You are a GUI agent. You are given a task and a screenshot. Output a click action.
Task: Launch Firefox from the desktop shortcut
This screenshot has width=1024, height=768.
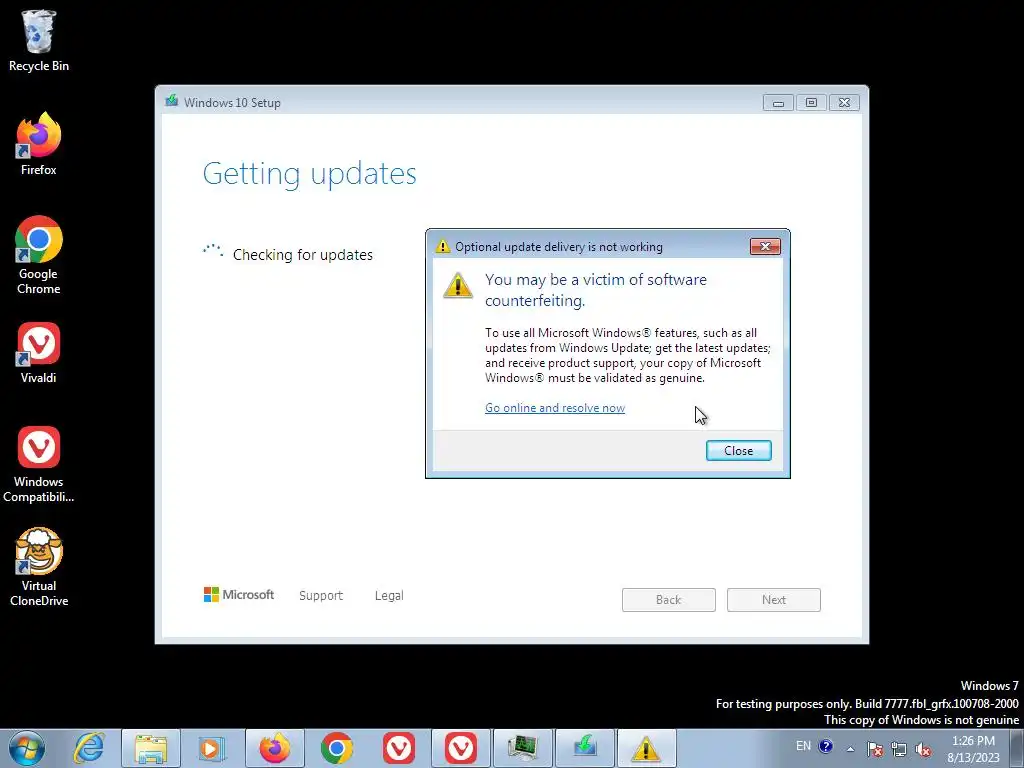[x=39, y=144]
